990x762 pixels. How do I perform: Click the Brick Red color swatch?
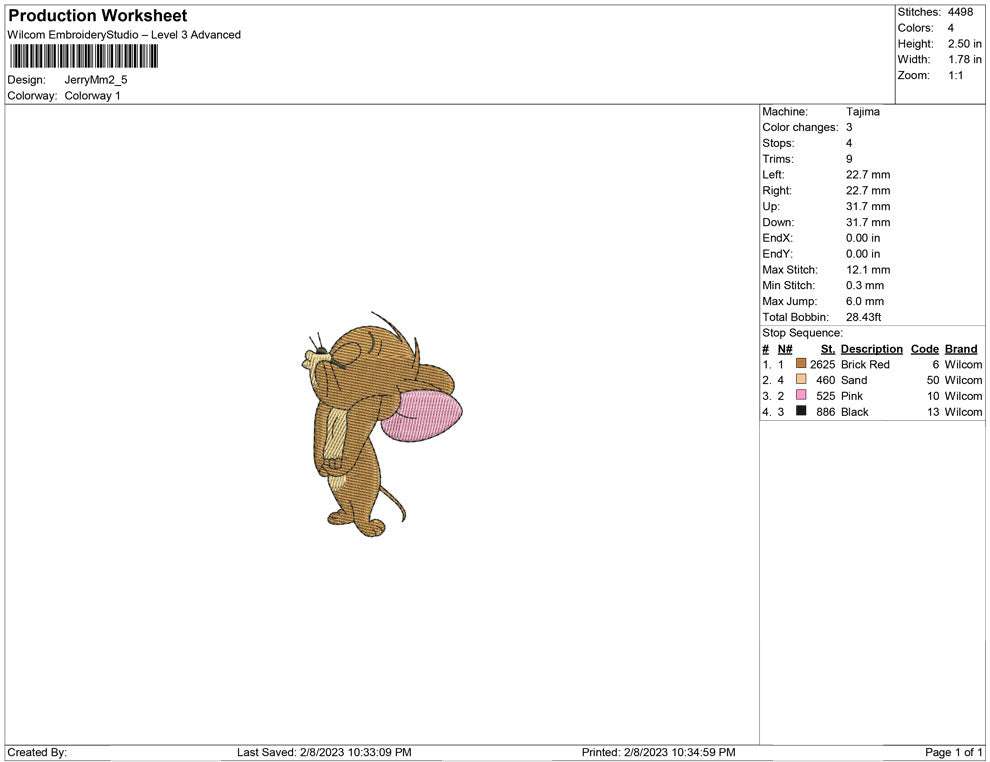tap(801, 364)
